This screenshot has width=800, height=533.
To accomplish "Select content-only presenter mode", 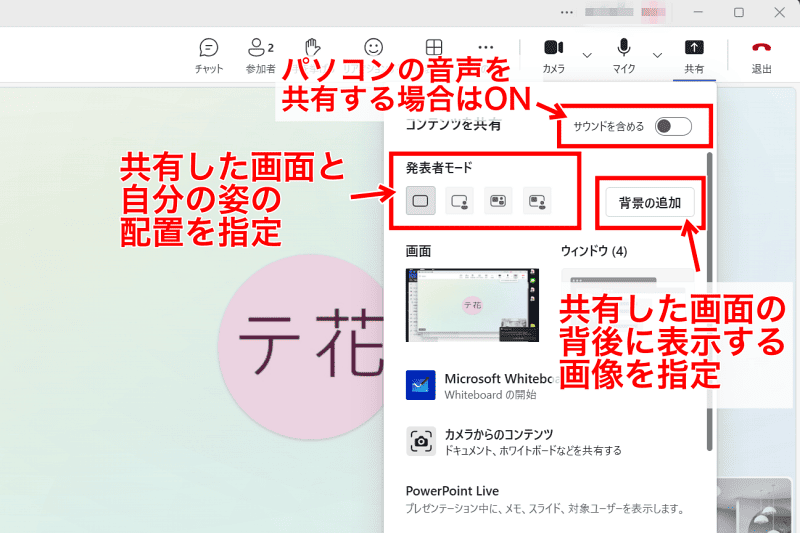I will point(421,202).
